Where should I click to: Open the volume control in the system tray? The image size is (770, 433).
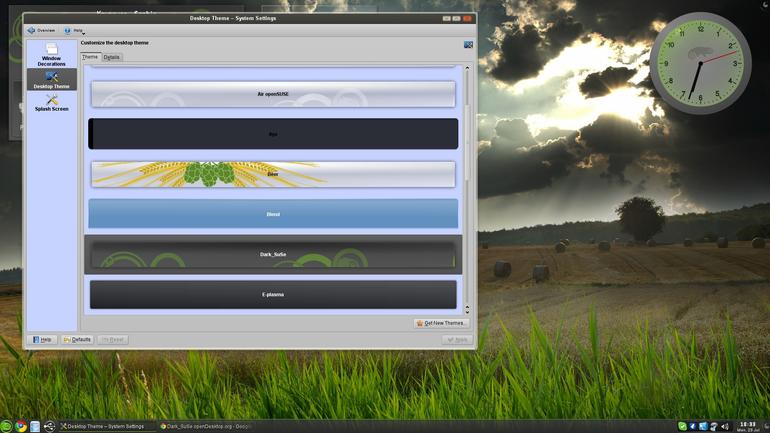[x=725, y=427]
